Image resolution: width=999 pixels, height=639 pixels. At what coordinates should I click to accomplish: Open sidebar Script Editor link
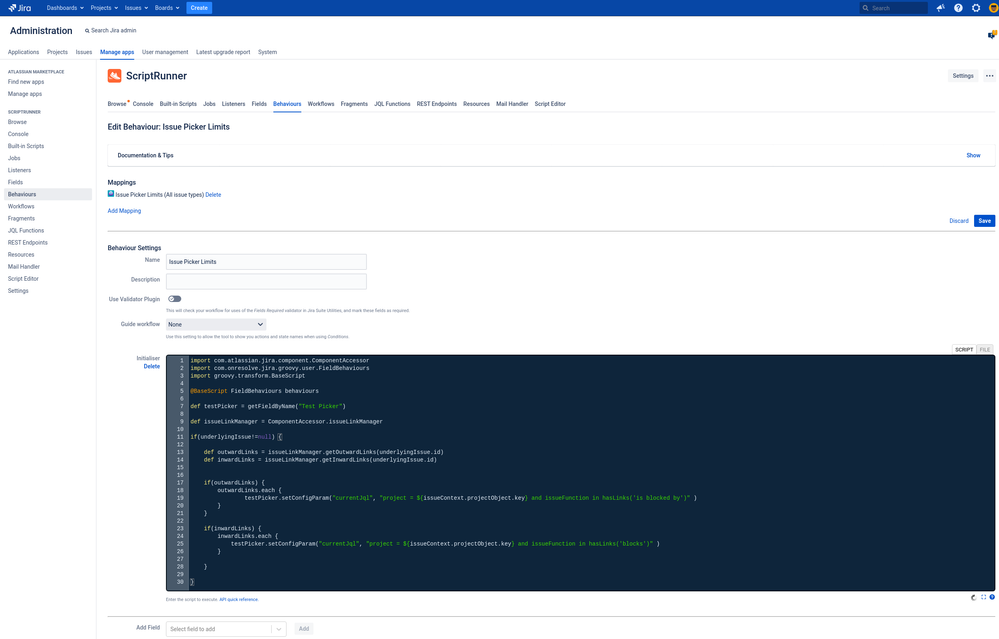point(23,278)
